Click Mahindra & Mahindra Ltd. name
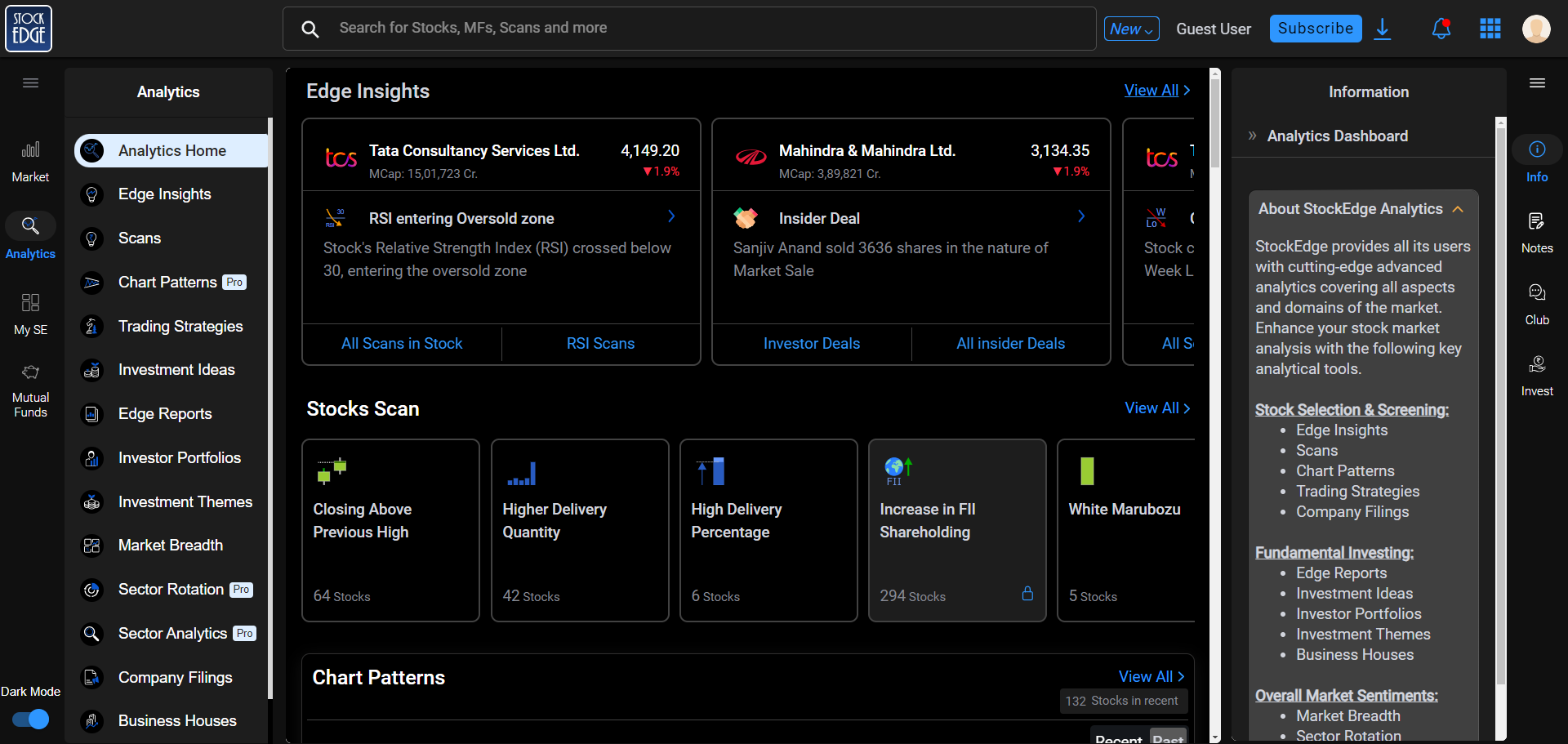 (867, 151)
